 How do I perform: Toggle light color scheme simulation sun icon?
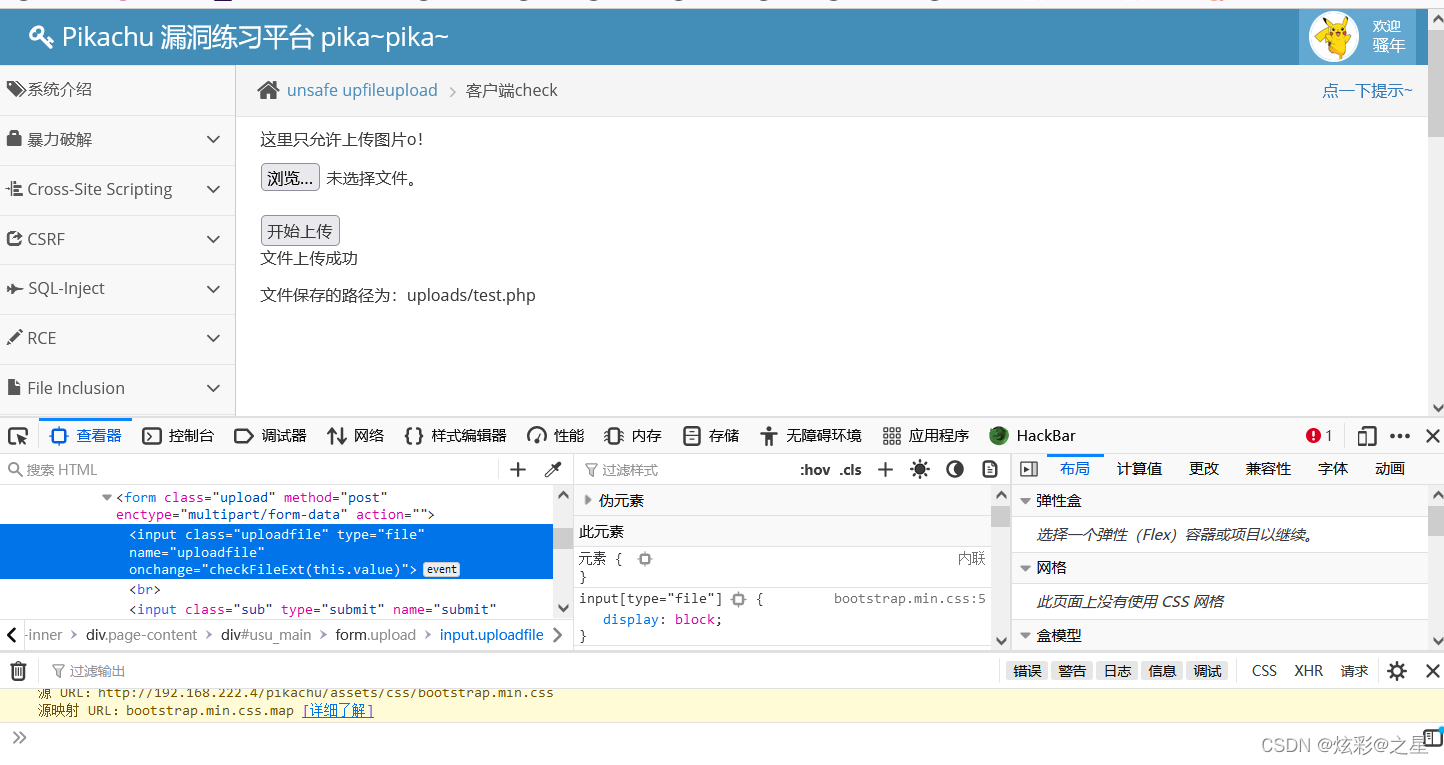click(920, 470)
